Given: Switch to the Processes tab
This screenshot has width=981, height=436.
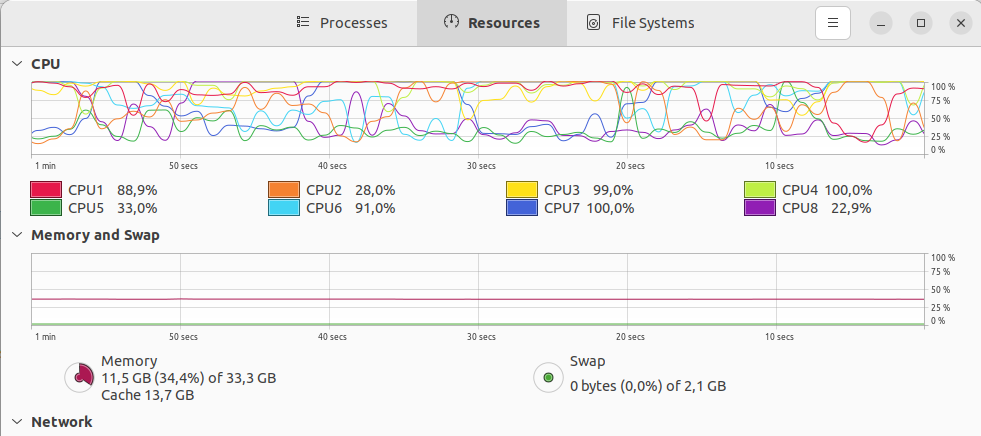Looking at the screenshot, I should 342,23.
